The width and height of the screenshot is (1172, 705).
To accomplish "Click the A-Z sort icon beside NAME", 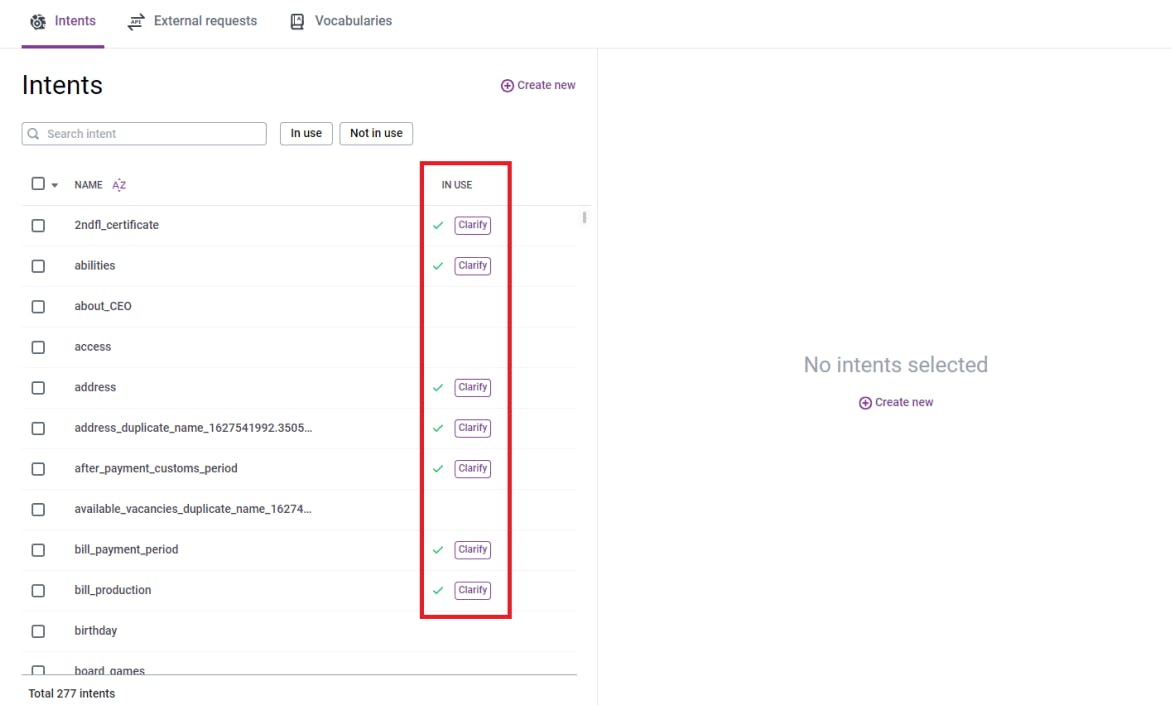I will (119, 185).
